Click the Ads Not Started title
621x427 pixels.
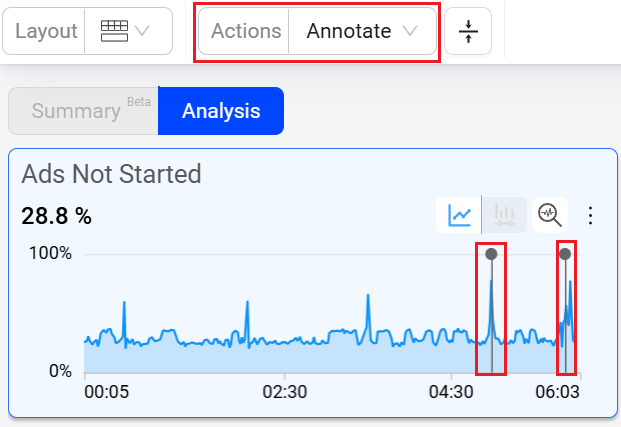pyautogui.click(x=112, y=174)
